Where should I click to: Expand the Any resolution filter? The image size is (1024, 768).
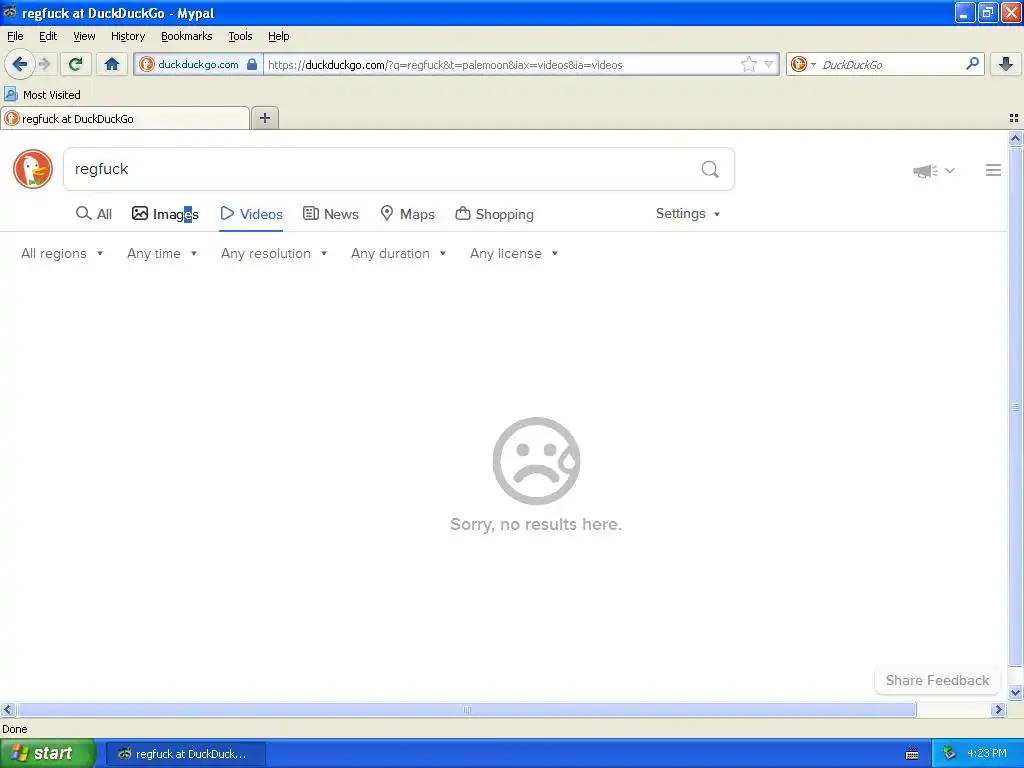click(x=274, y=253)
